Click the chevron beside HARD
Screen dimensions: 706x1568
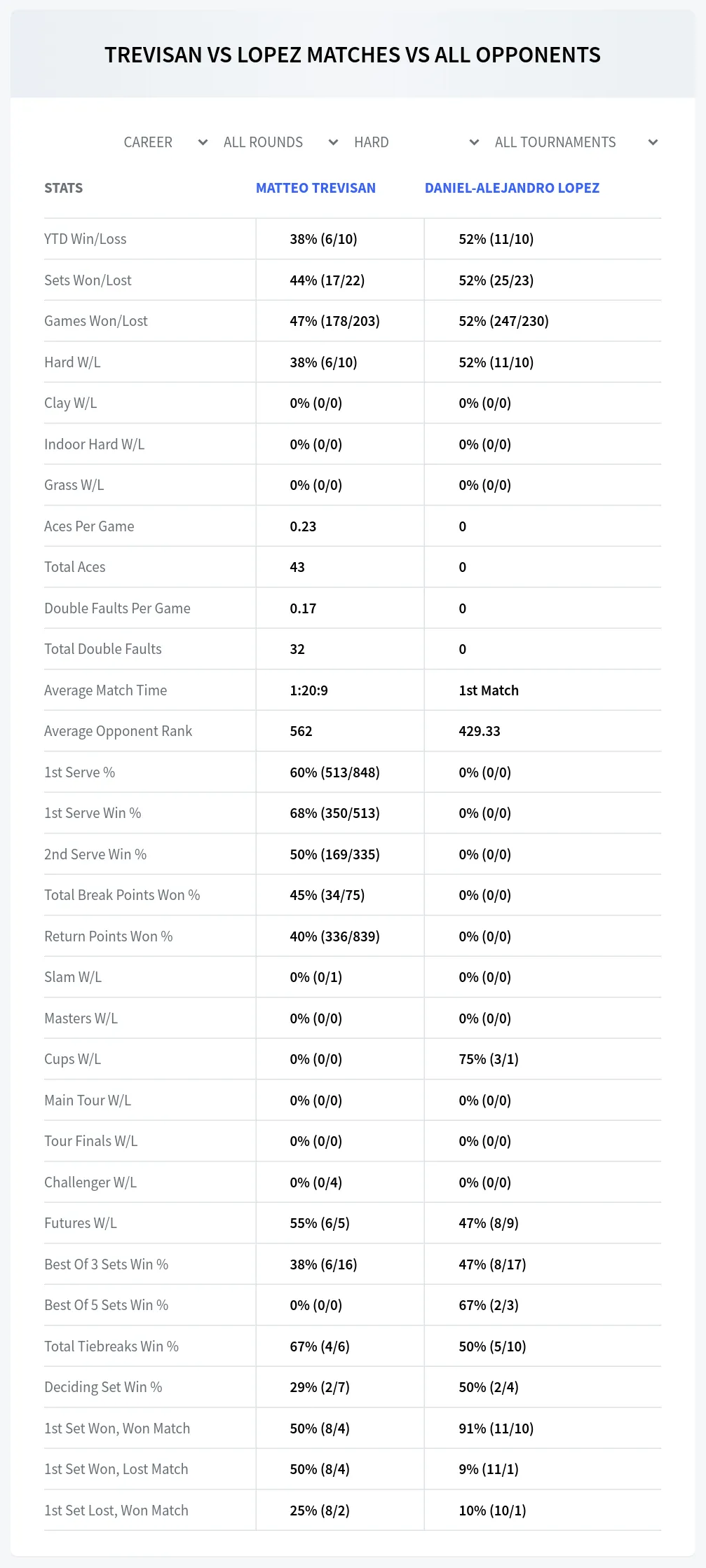click(474, 142)
